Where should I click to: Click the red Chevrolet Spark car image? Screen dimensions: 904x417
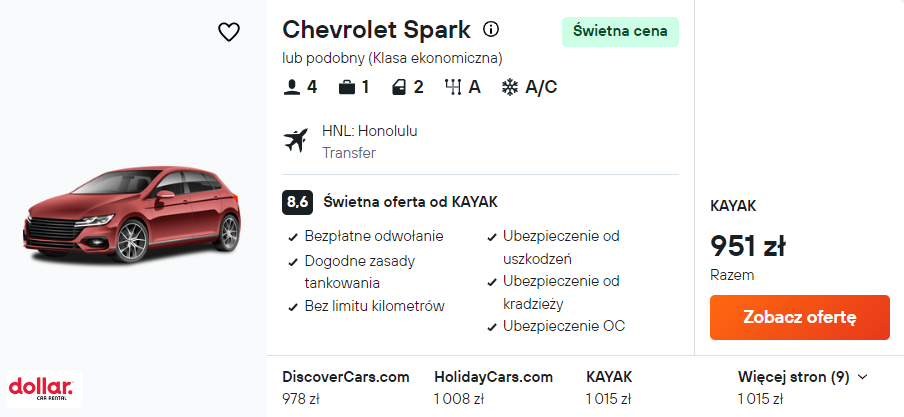click(x=133, y=221)
